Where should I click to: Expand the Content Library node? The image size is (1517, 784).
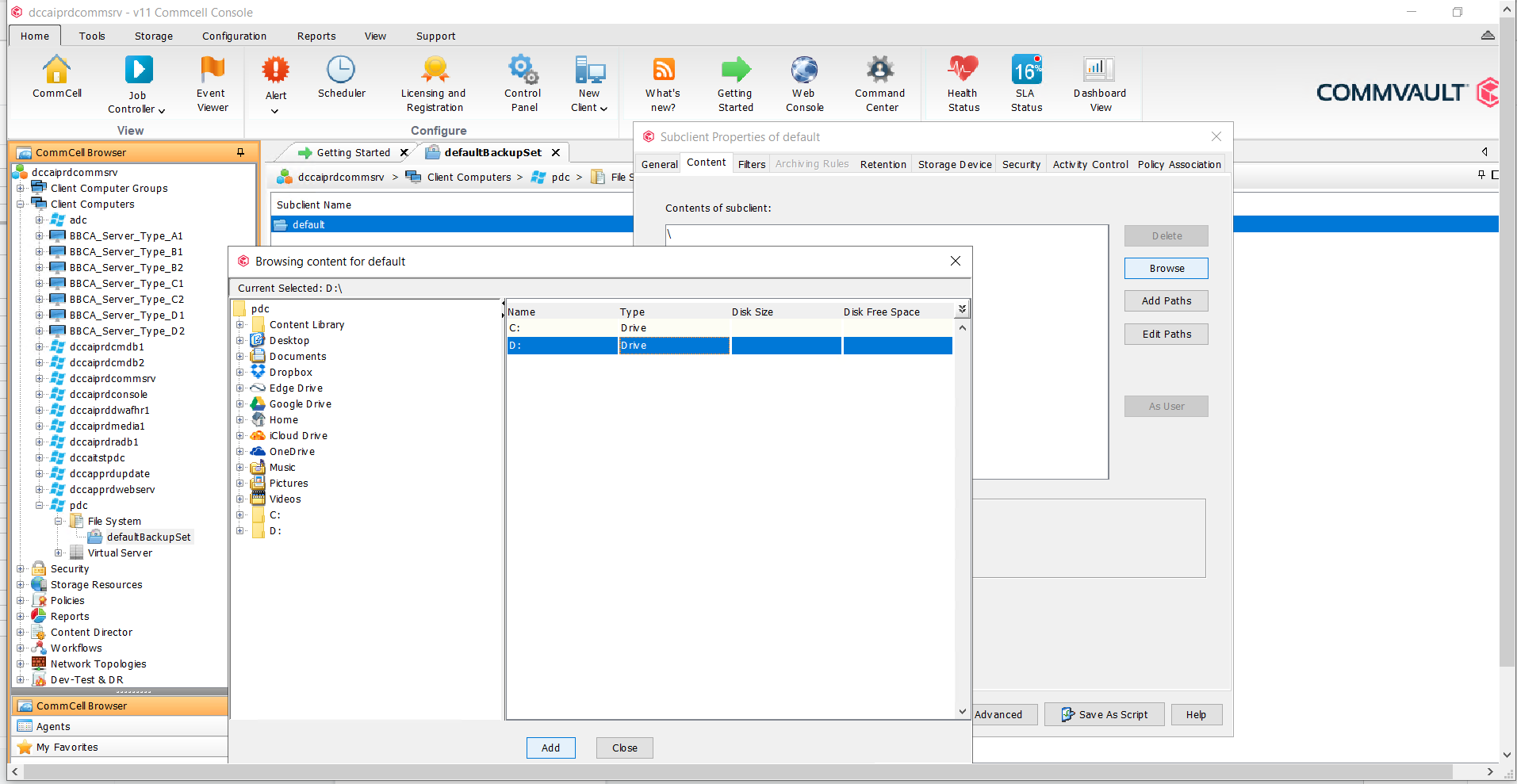240,324
